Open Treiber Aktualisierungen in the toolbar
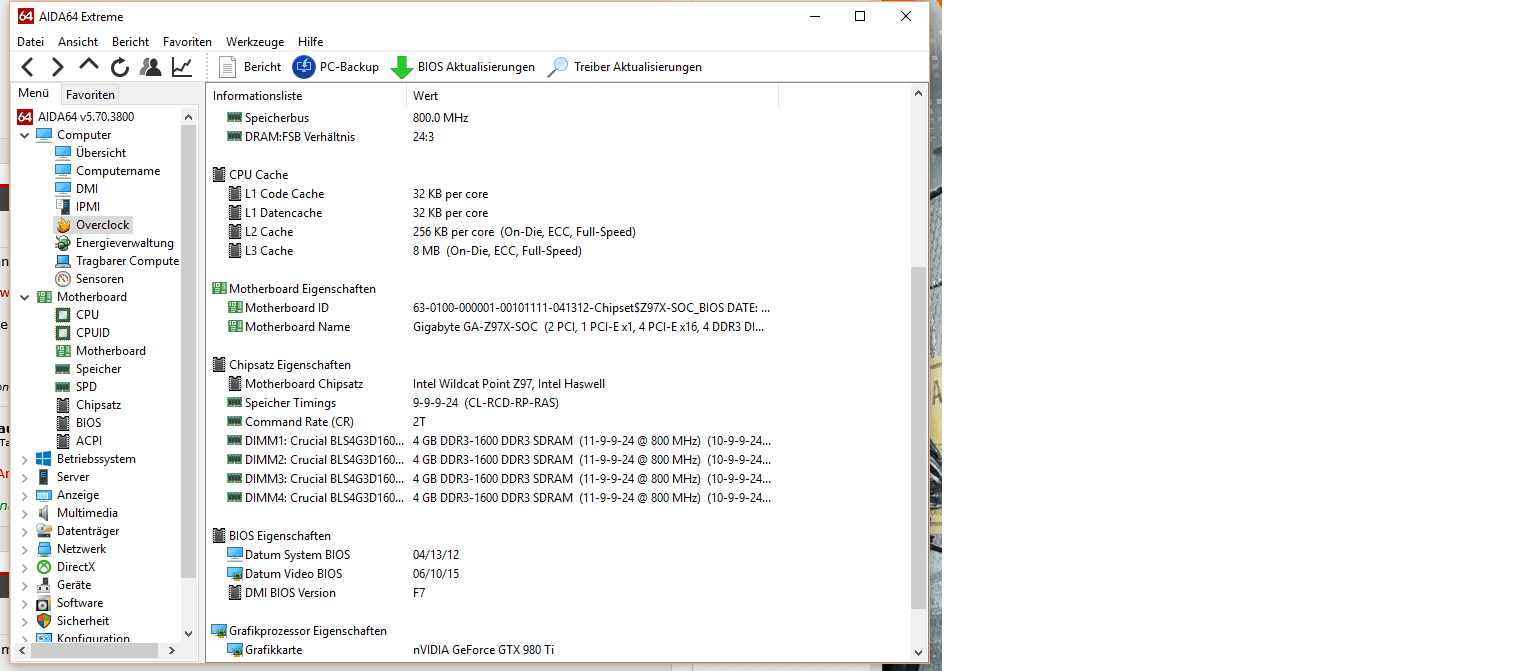Image resolution: width=1536 pixels, height=671 pixels. tap(625, 67)
